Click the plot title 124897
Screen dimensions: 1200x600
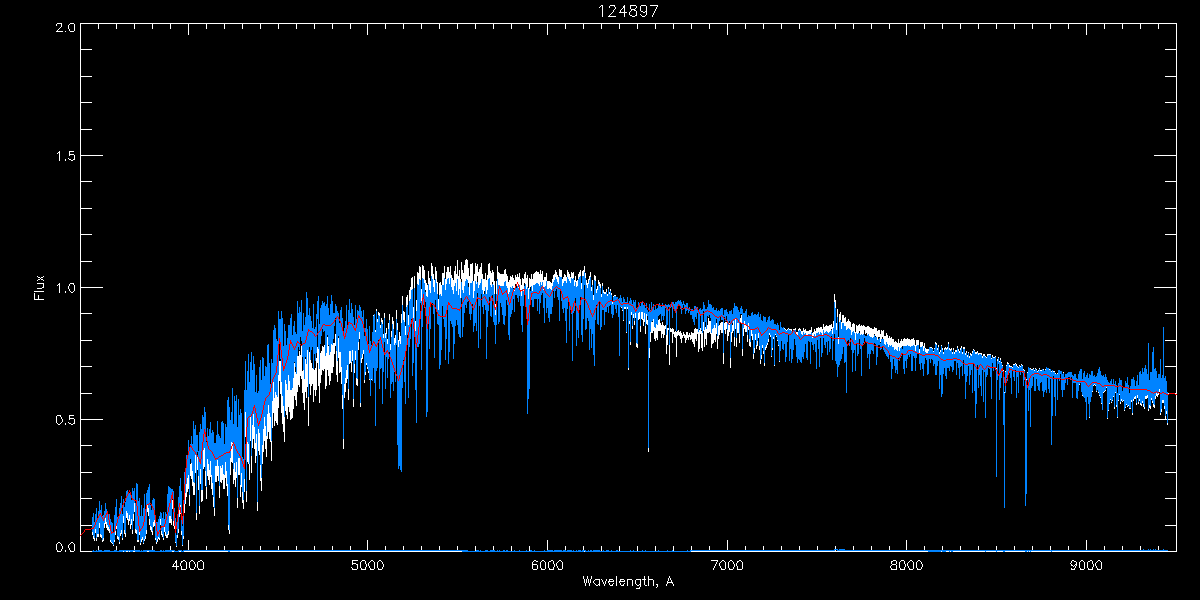click(627, 10)
